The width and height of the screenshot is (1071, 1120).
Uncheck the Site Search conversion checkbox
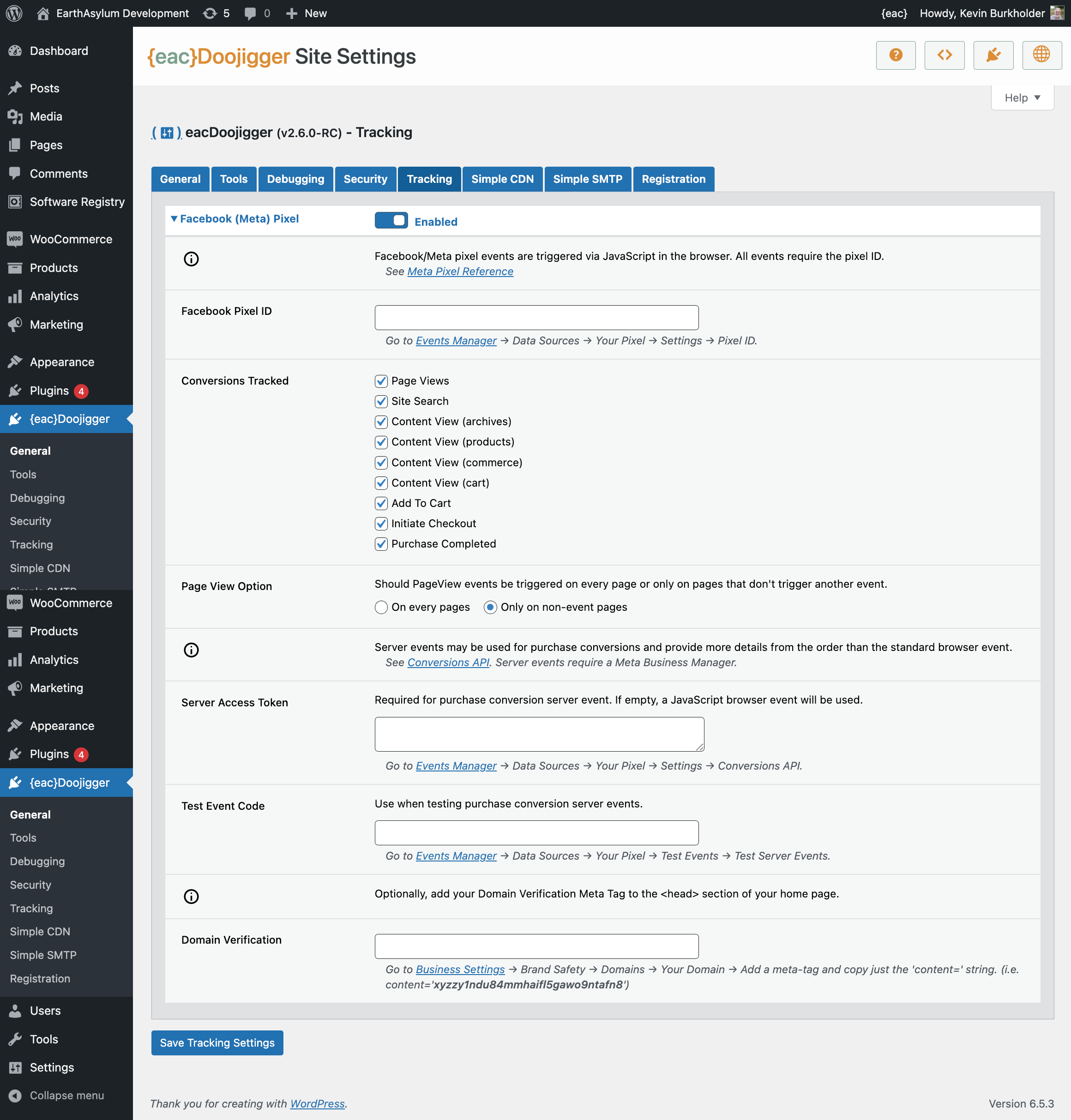(381, 401)
